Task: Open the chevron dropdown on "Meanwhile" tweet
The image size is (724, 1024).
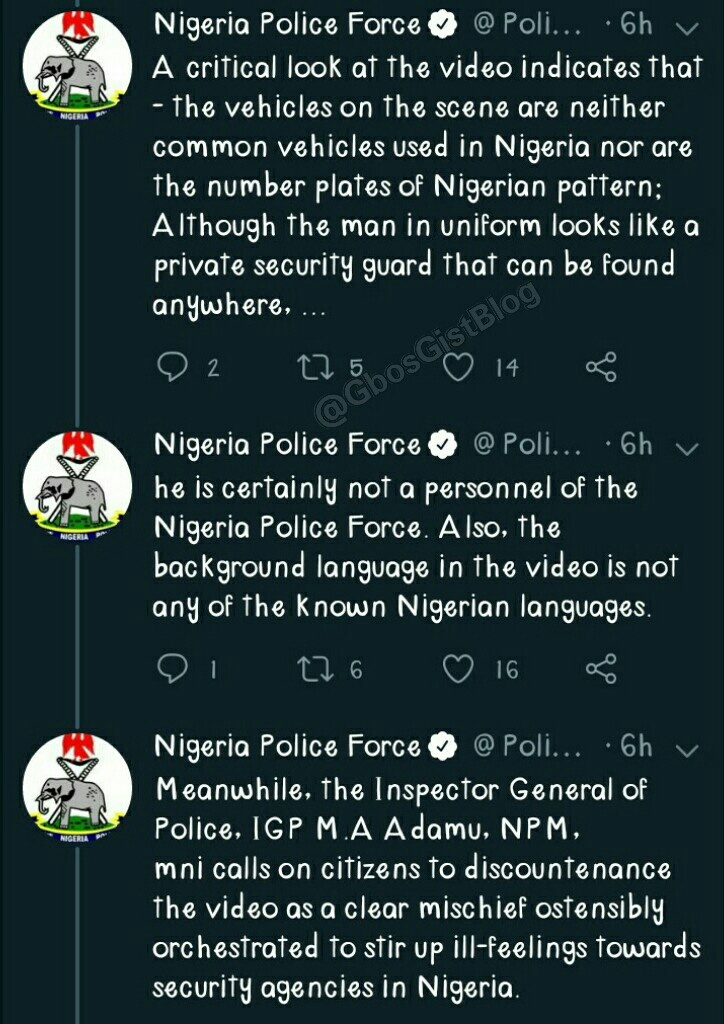Action: [x=686, y=748]
